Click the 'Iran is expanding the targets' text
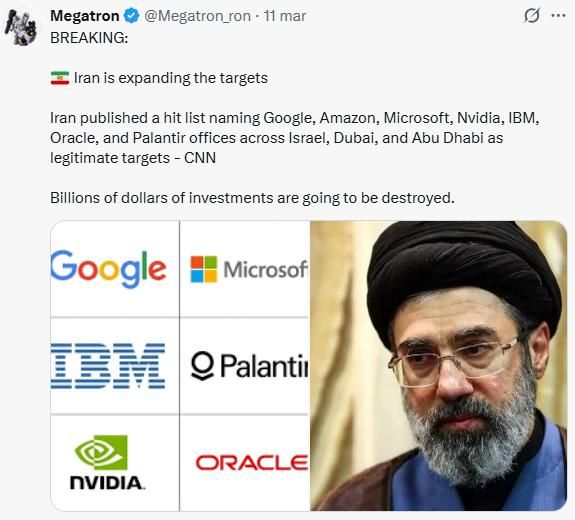The image size is (575, 520). tap(171, 78)
